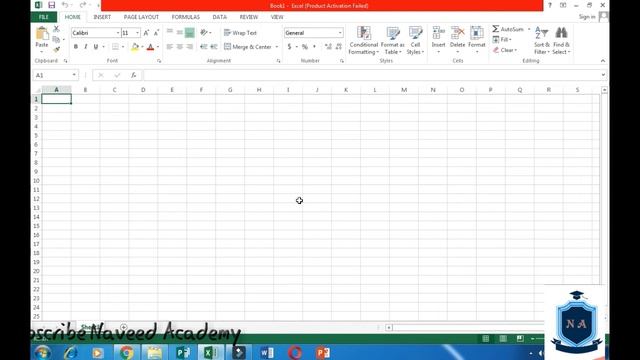Click Insert Function fx icon

pos(133,75)
